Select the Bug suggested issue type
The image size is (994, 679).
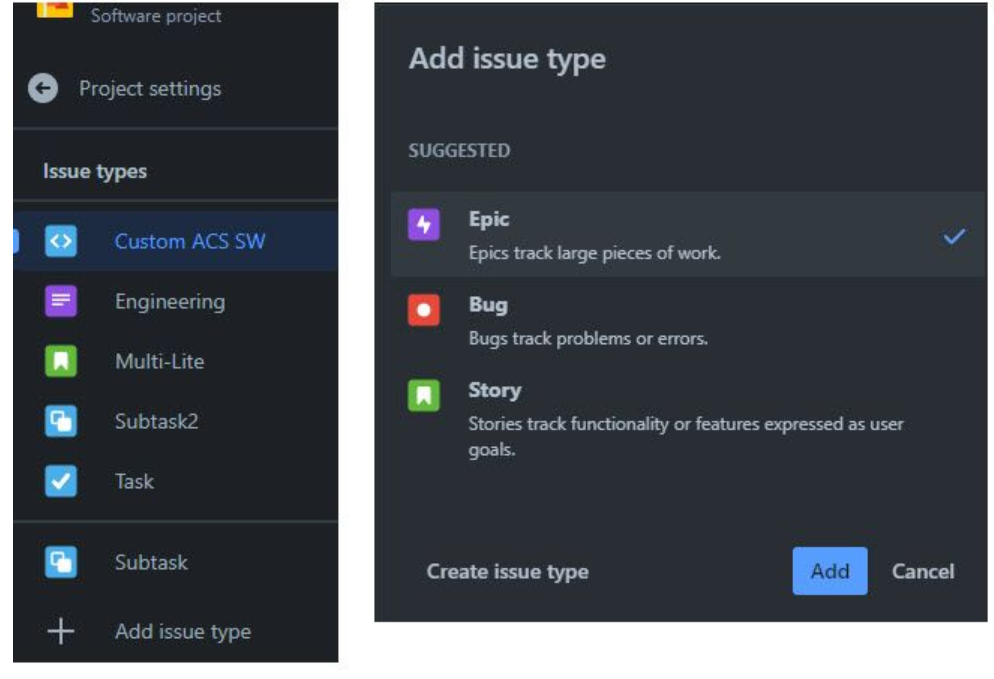(x=688, y=320)
